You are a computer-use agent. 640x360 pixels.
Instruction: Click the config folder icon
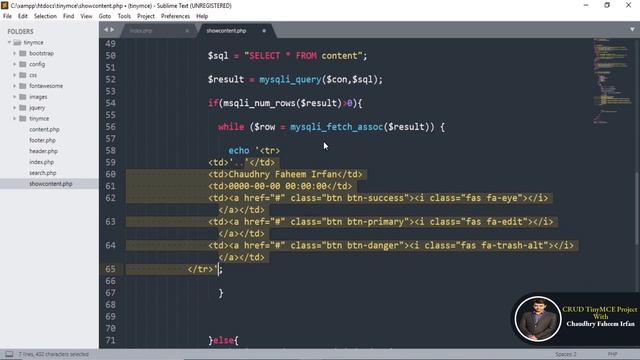(23, 64)
